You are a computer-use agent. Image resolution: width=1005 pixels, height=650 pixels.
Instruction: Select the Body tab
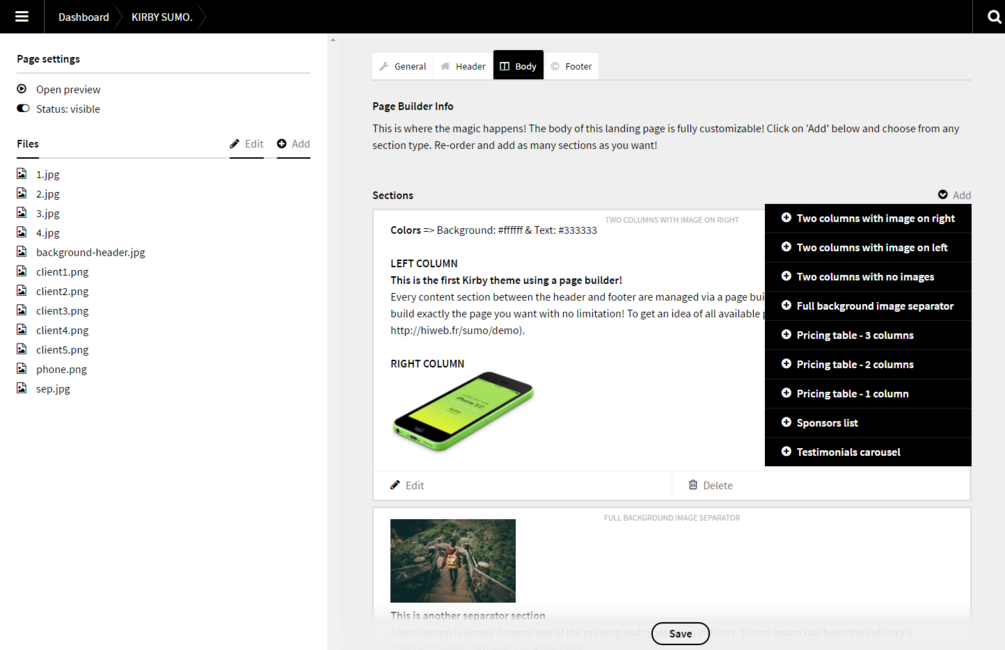click(x=519, y=65)
